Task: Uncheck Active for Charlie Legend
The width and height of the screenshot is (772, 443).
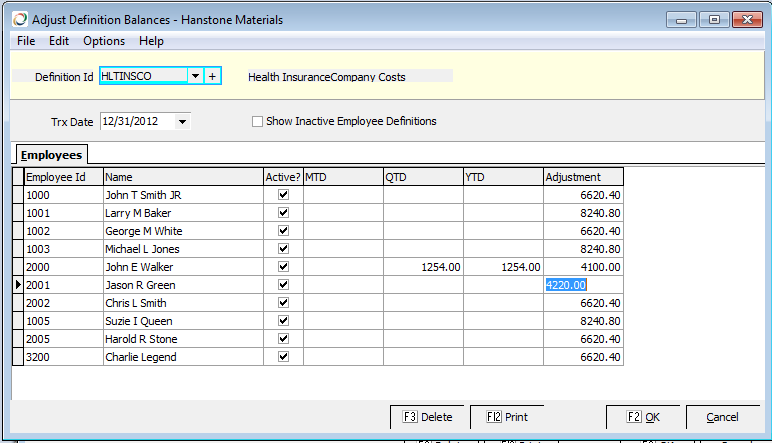Action: [x=283, y=357]
